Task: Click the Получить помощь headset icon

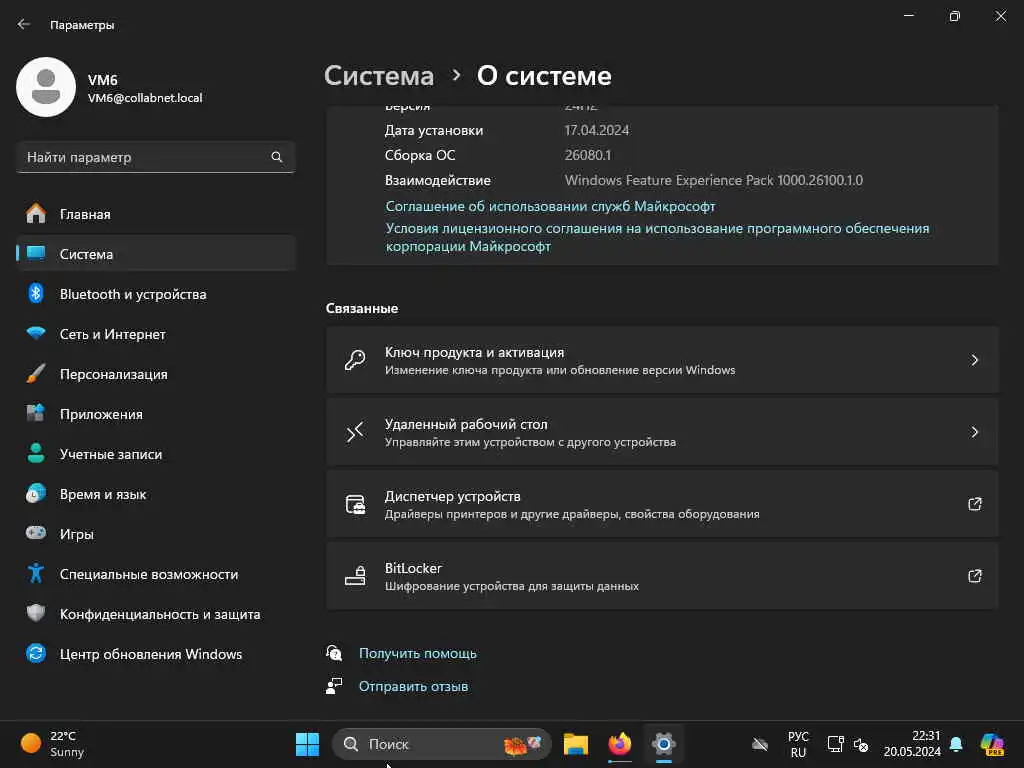Action: [334, 652]
